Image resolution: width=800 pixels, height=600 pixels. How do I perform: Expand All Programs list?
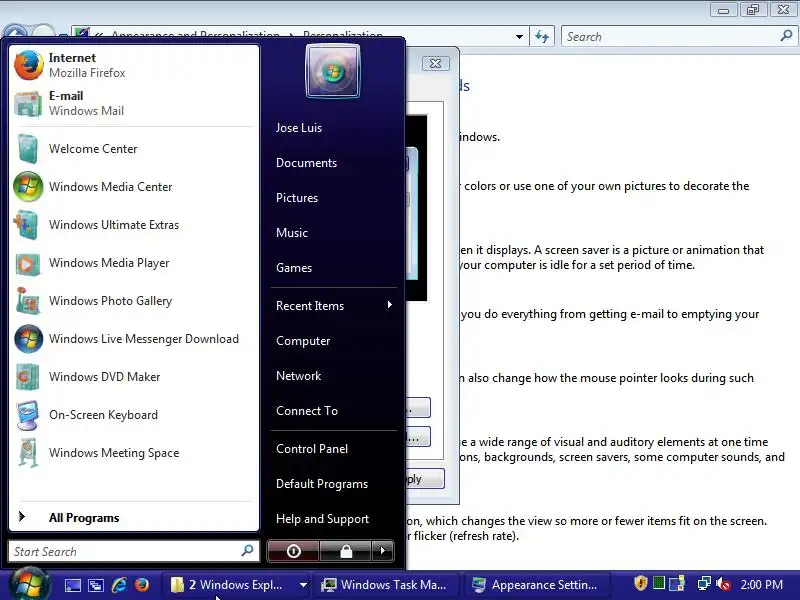click(134, 517)
